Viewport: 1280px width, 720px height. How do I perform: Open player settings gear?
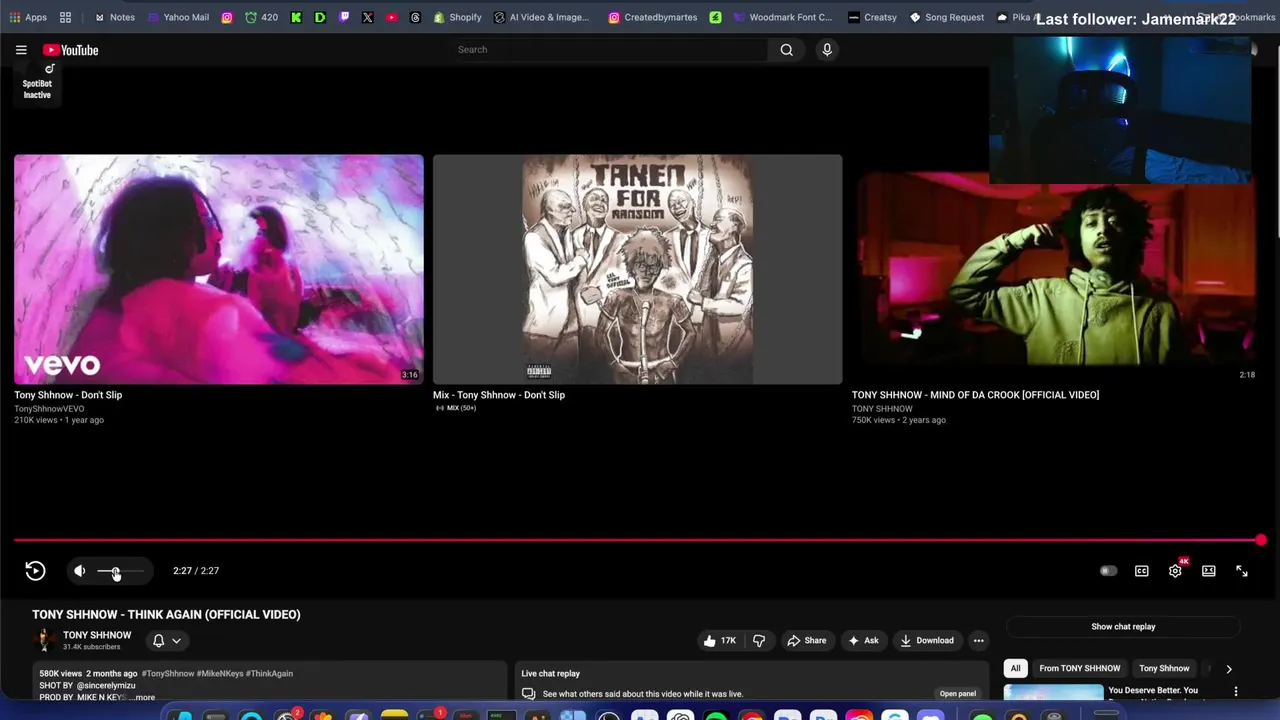point(1175,571)
